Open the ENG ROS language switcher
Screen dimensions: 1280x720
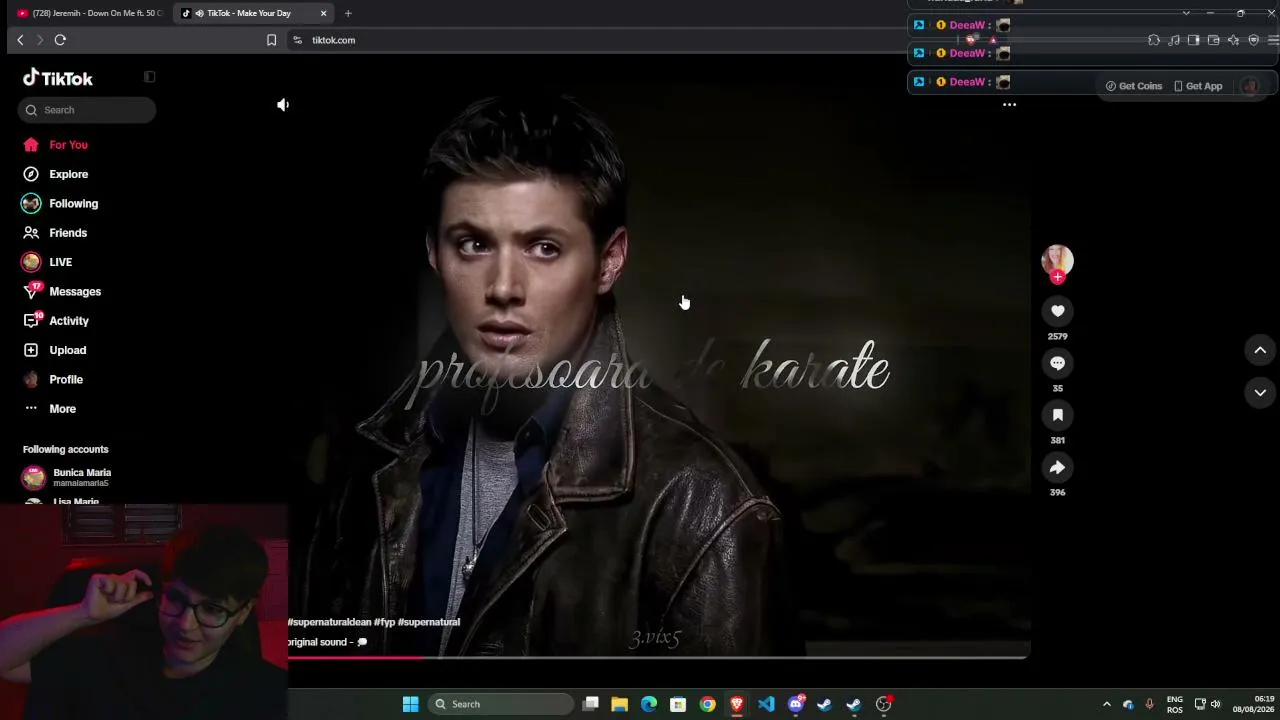(1175, 704)
